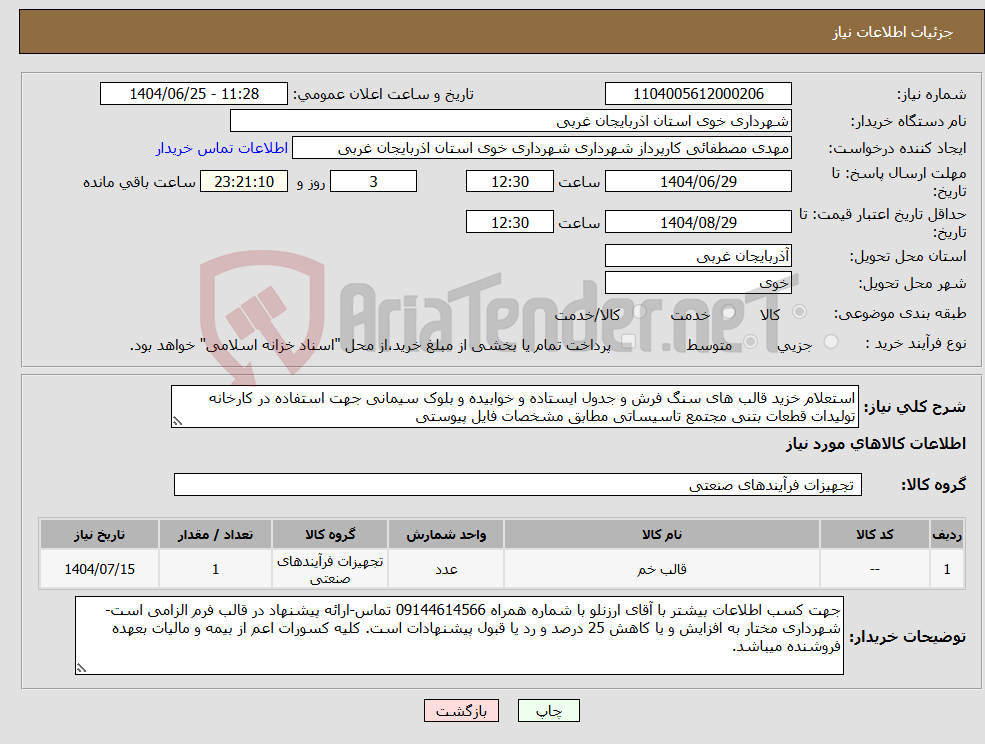Click the delivery city field خوی

[697, 282]
